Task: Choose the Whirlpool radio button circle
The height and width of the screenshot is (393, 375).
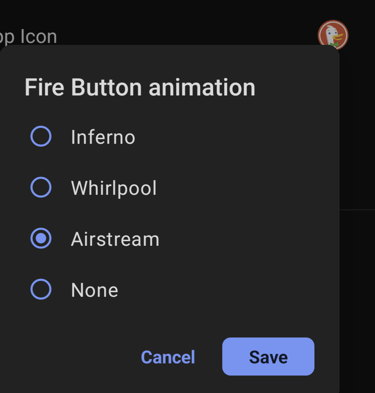Action: tap(41, 187)
